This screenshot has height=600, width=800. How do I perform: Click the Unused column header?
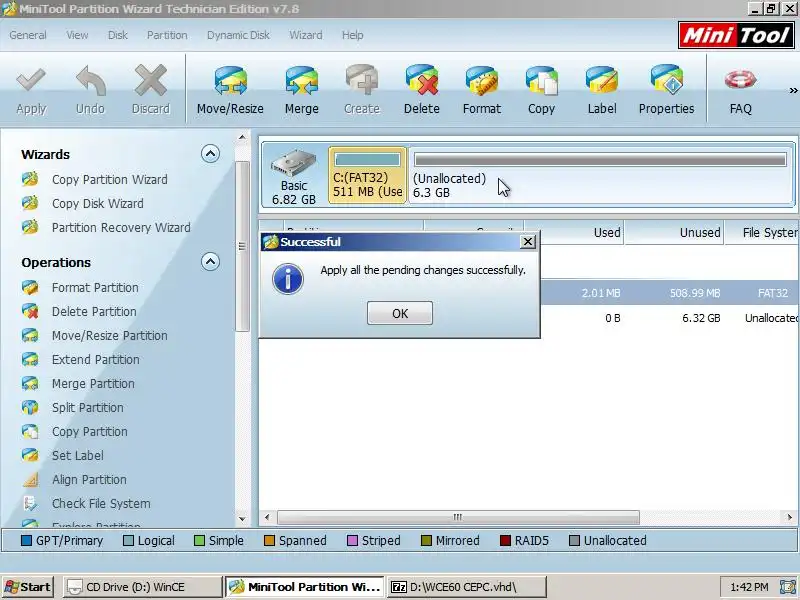click(x=675, y=233)
